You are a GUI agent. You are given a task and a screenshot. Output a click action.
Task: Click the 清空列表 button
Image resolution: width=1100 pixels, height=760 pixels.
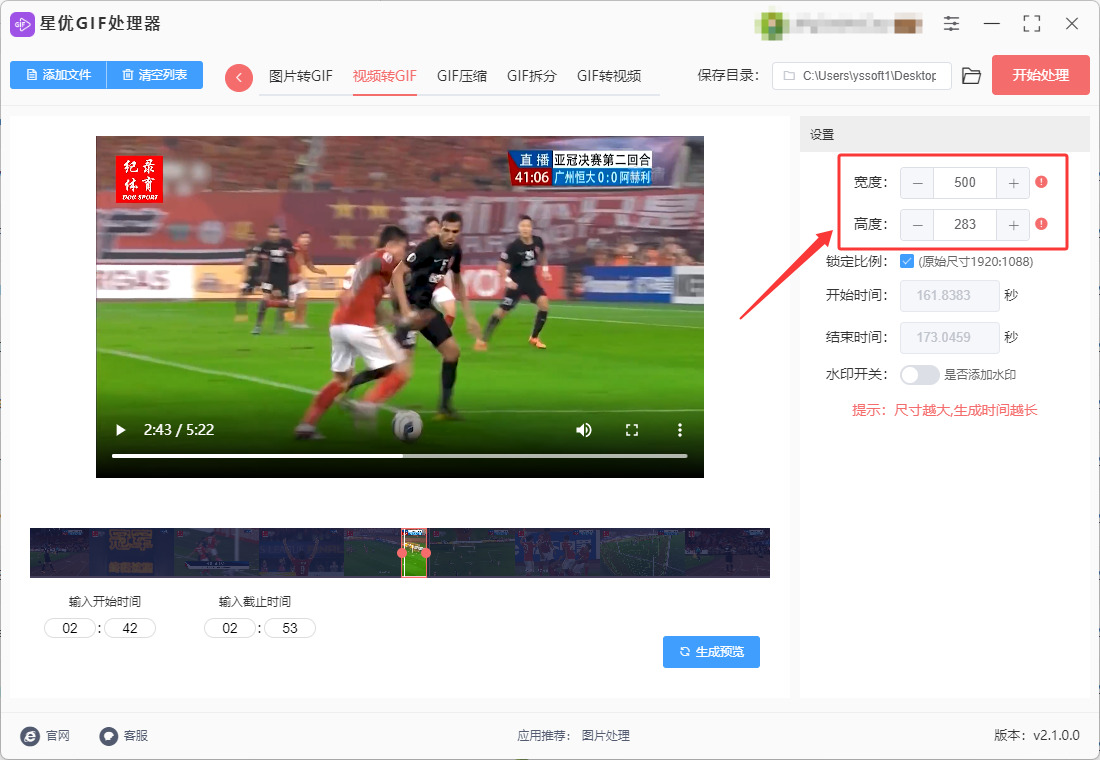154,75
